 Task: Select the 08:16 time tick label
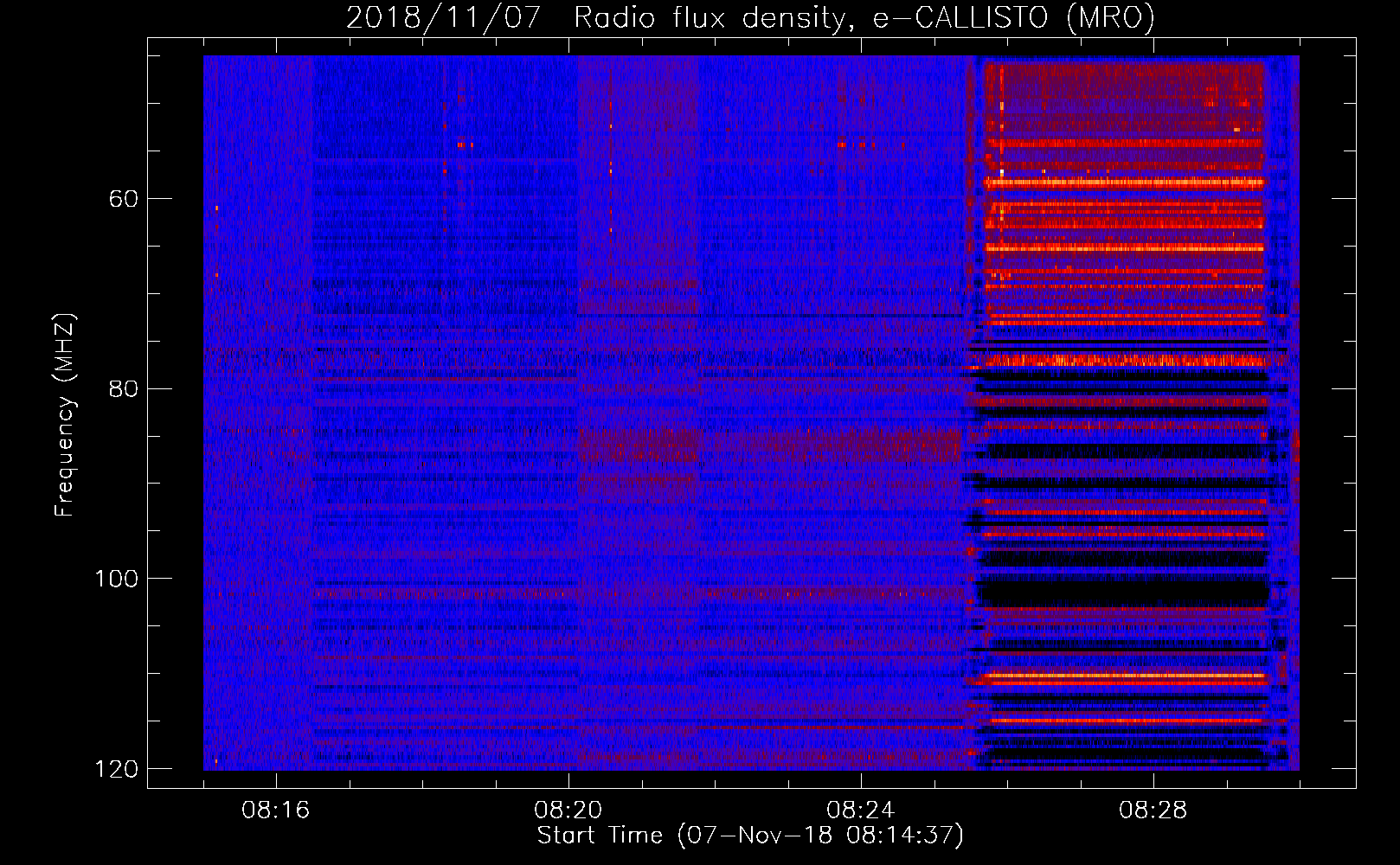click(276, 811)
